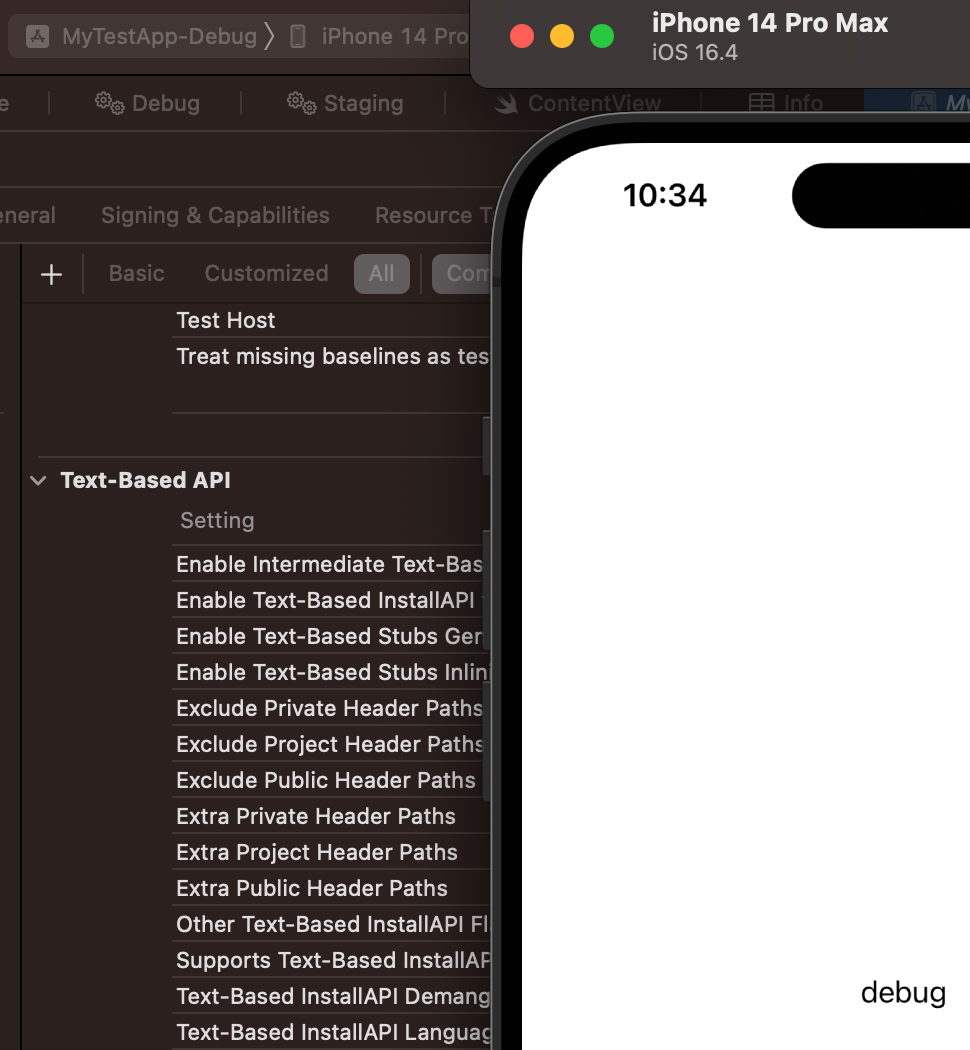Select Supports Text-Based InstallAPI row

pyautogui.click(x=331, y=961)
